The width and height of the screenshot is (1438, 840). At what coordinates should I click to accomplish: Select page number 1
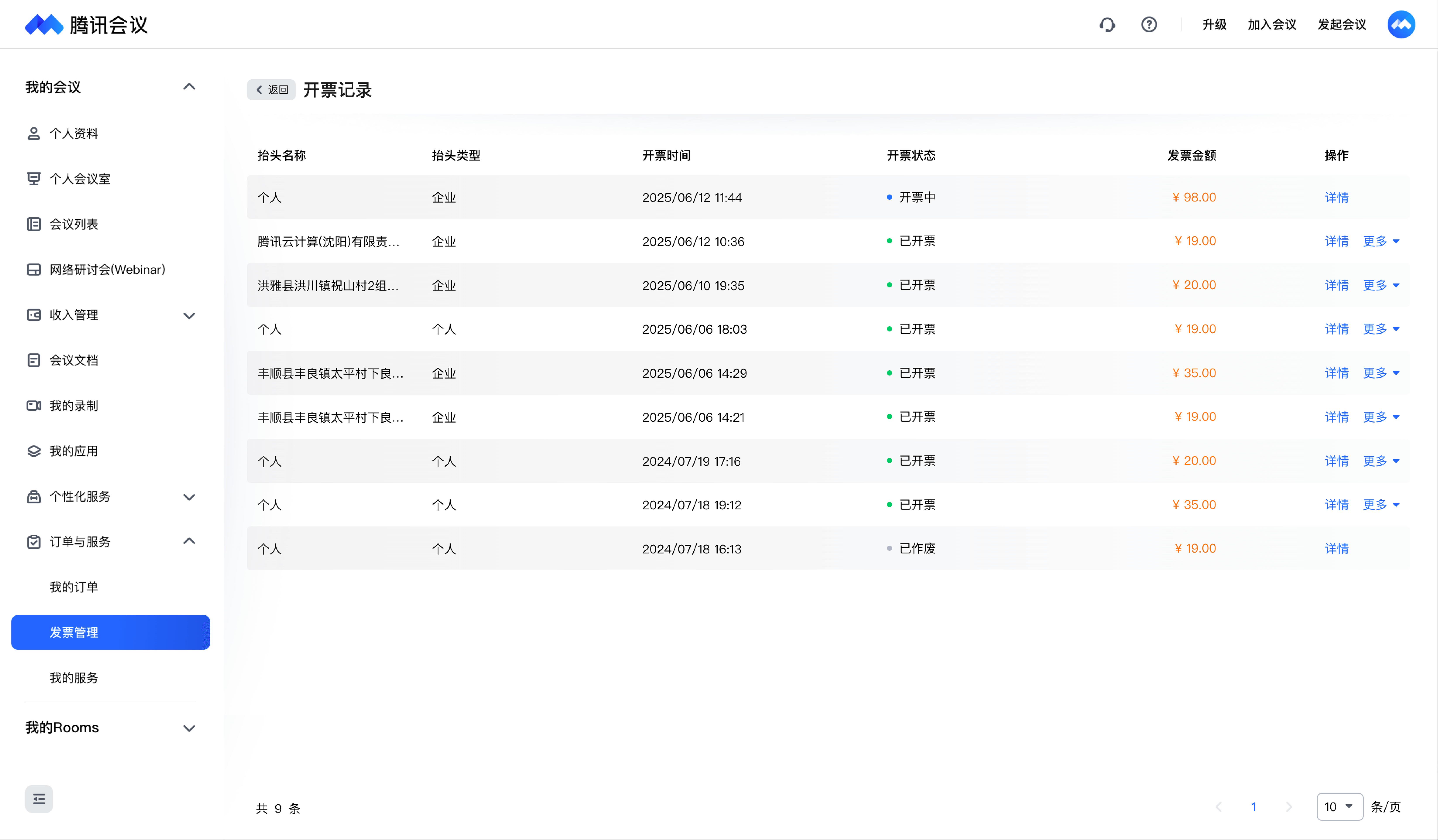[1254, 807]
